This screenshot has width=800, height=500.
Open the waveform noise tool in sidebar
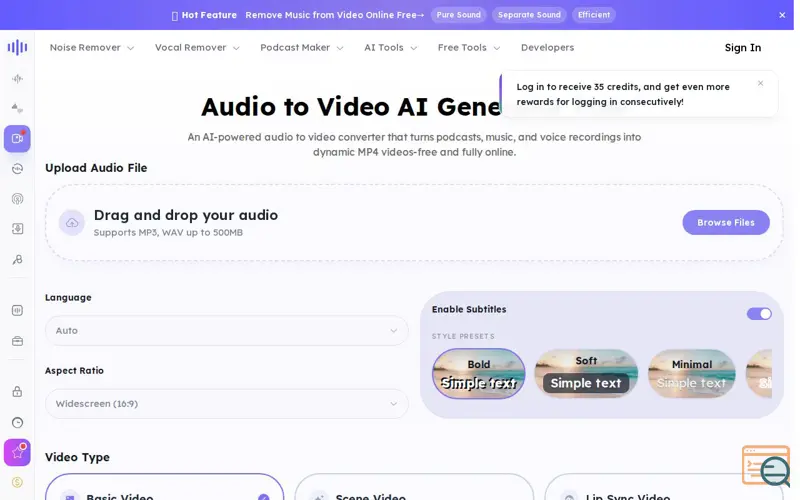click(17, 79)
